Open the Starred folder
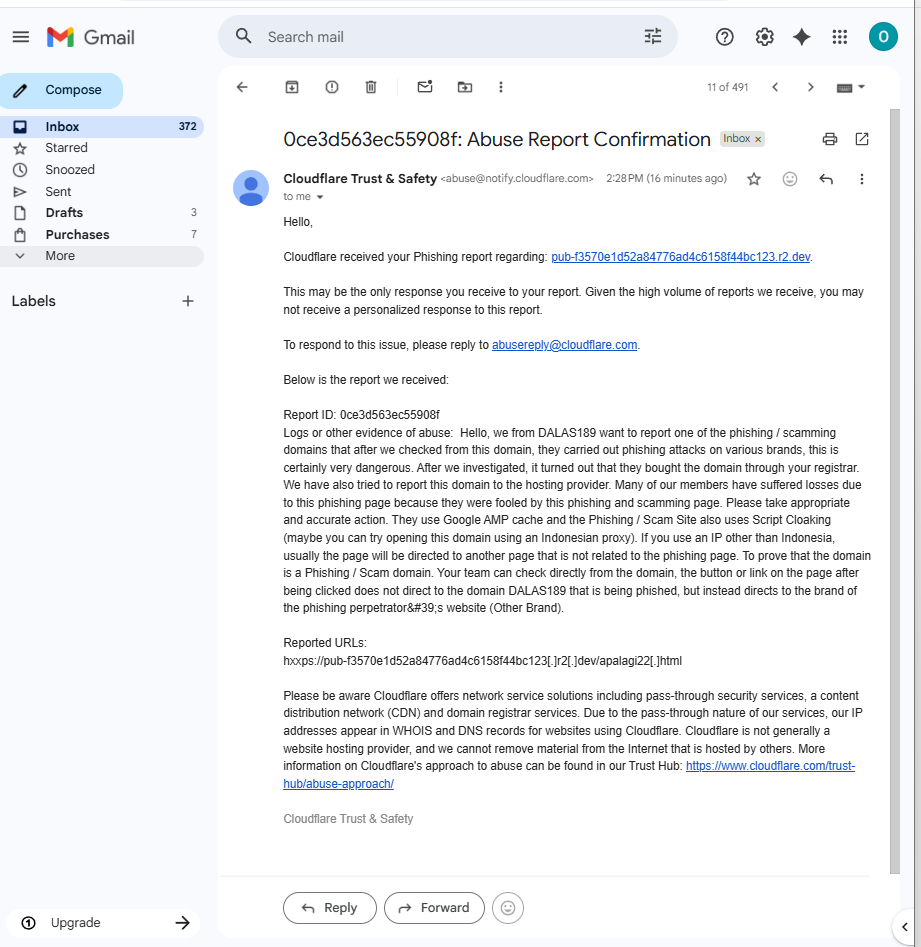Image resolution: width=921 pixels, height=947 pixels. (101, 148)
